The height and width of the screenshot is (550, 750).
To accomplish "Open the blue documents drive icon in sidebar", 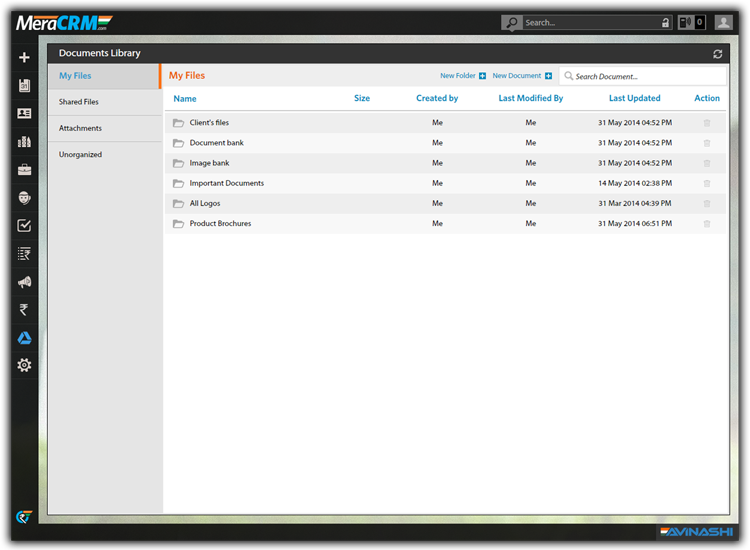I will [24, 338].
